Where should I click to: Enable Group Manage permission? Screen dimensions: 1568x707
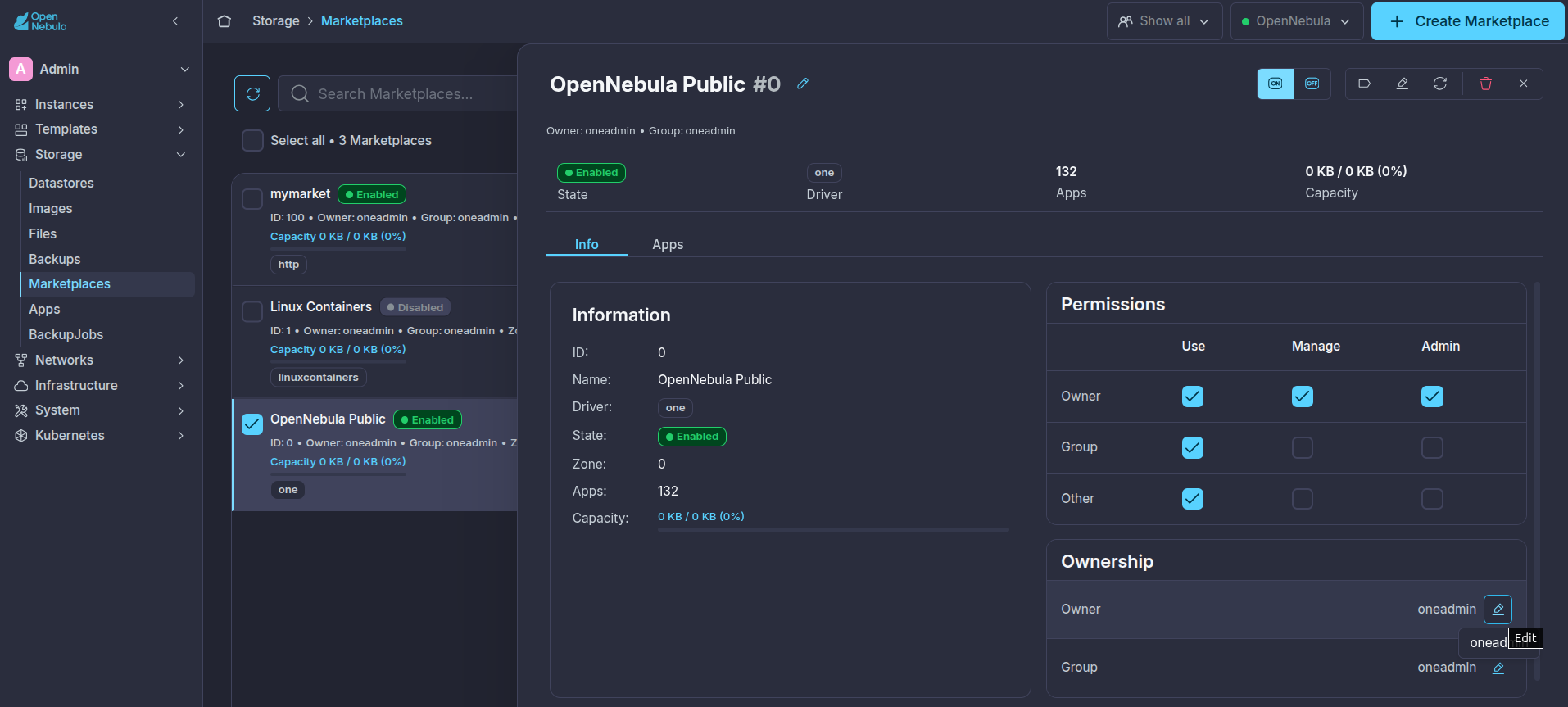1303,447
